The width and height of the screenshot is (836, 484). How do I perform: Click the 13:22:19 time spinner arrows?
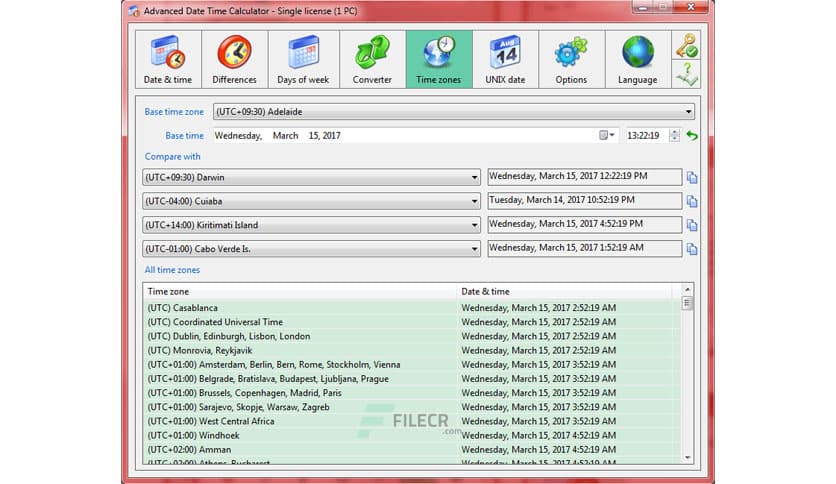(x=674, y=135)
